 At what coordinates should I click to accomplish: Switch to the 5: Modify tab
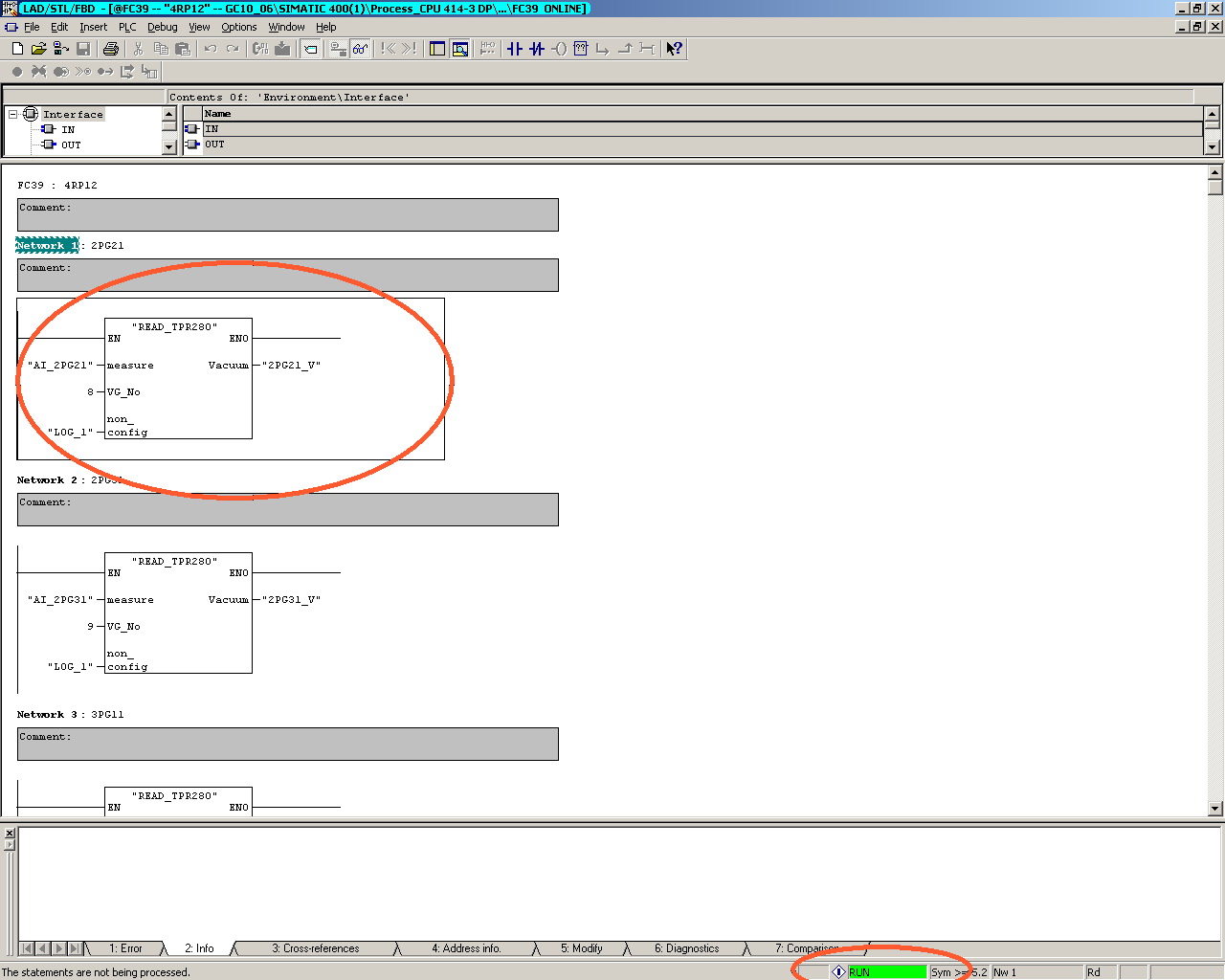[x=582, y=948]
